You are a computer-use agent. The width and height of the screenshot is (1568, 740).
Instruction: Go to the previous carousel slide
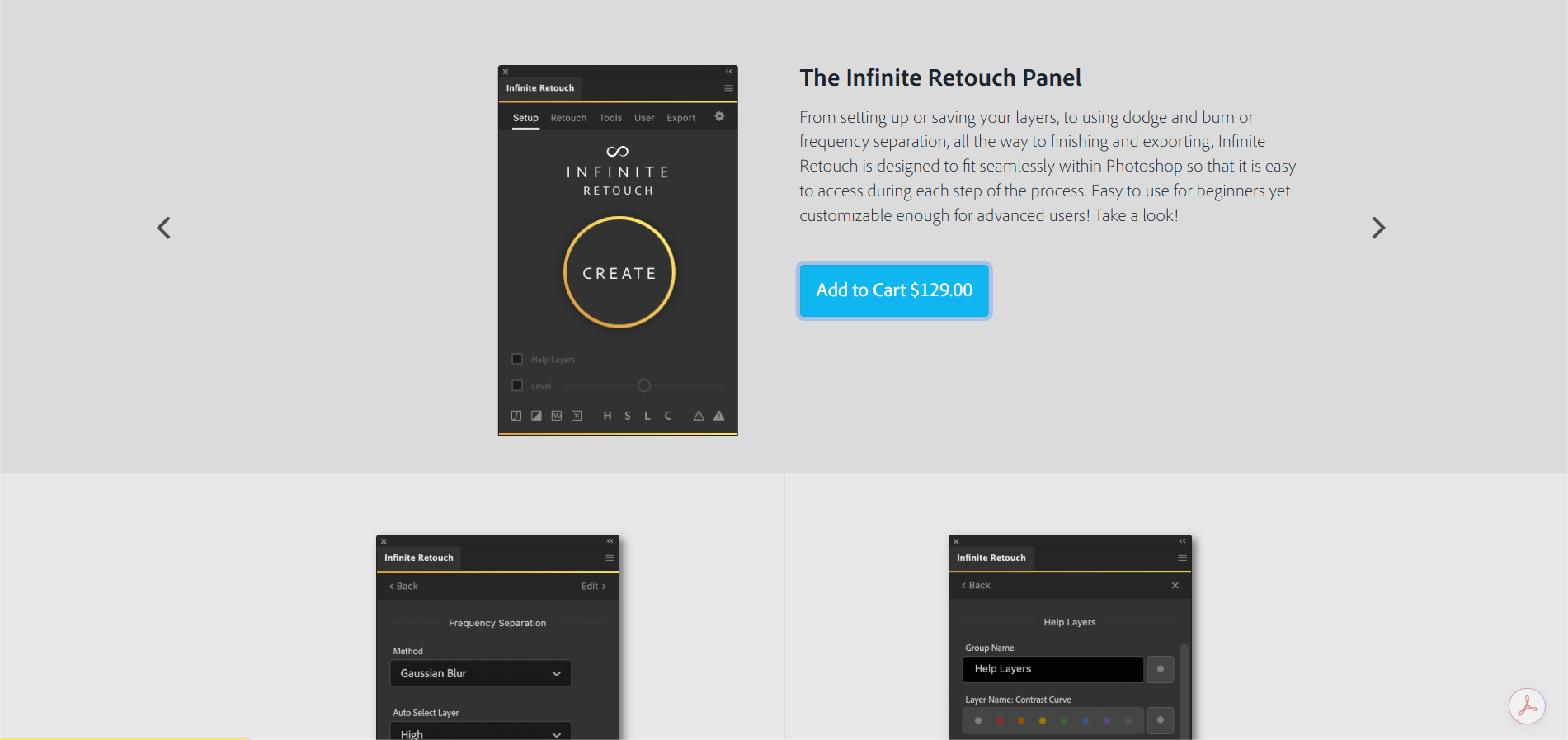click(164, 228)
